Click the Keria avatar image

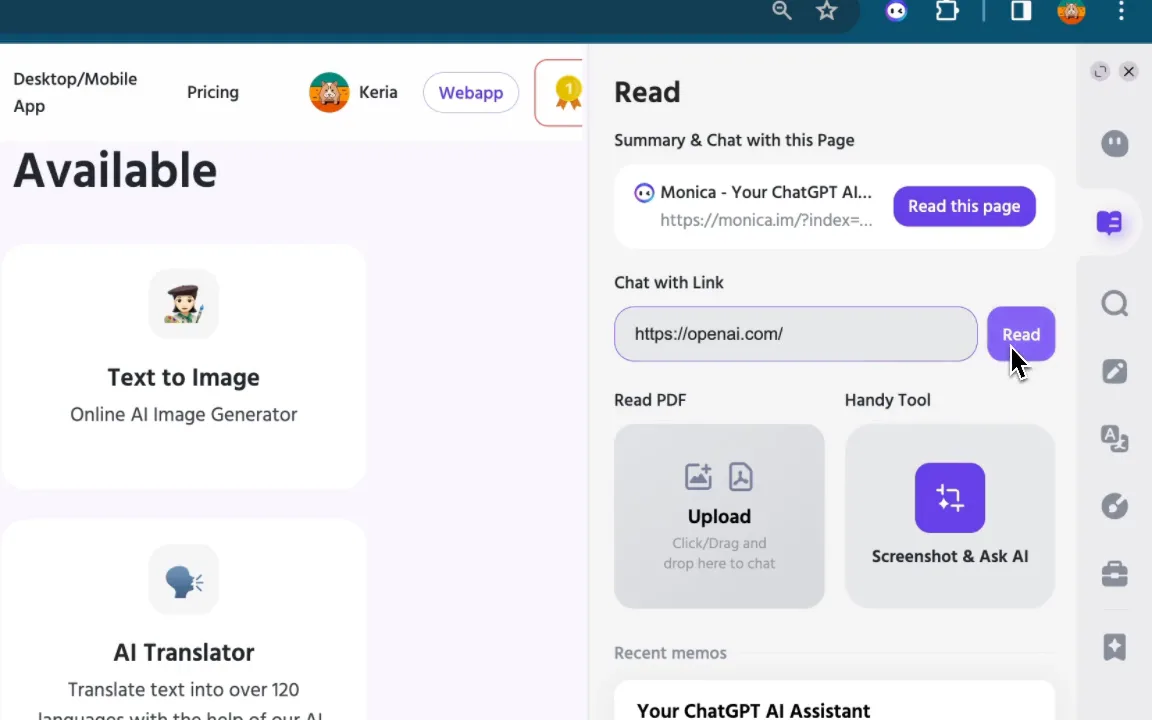[329, 93]
